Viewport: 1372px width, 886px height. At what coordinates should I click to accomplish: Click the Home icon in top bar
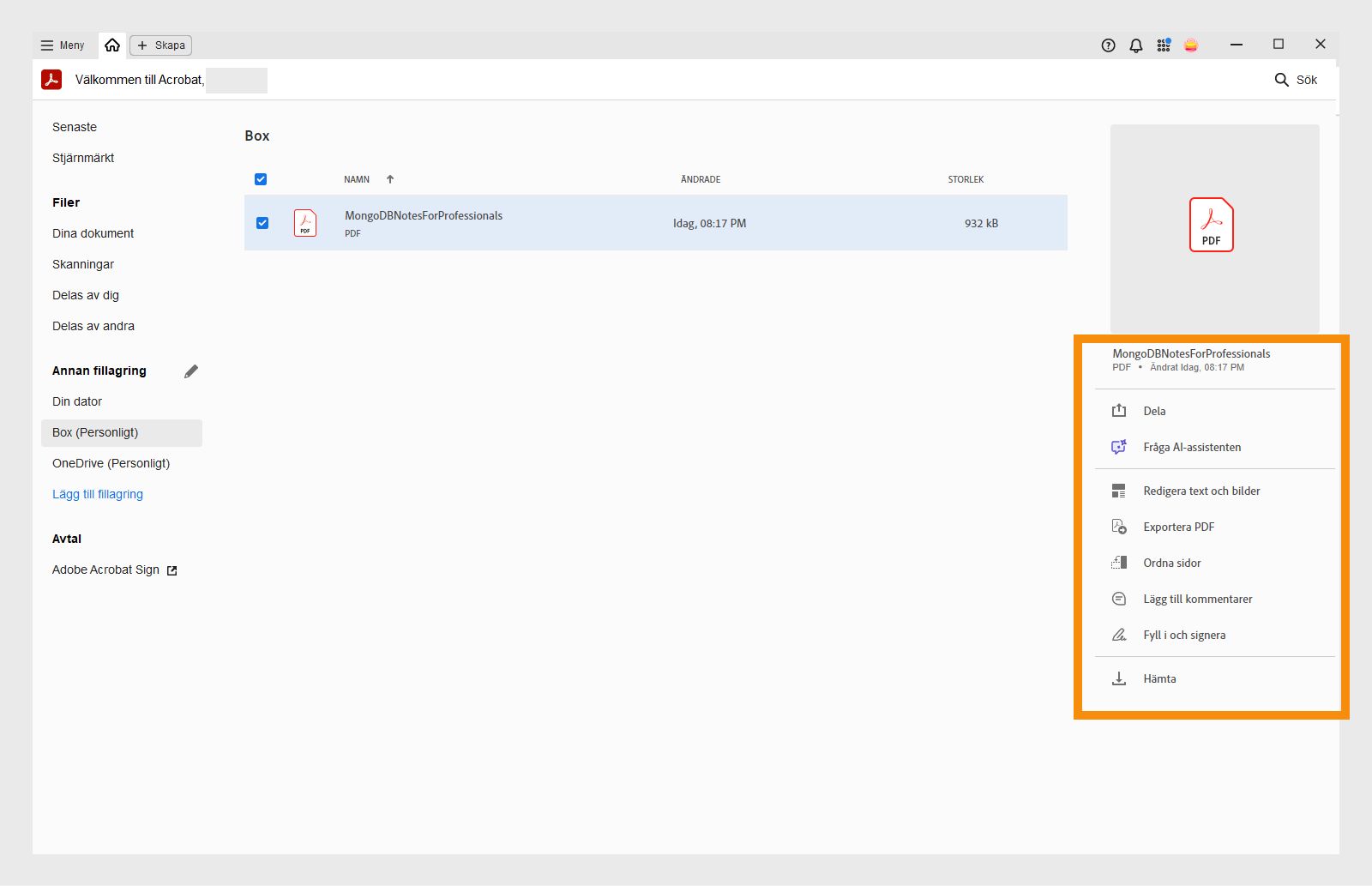coord(112,45)
